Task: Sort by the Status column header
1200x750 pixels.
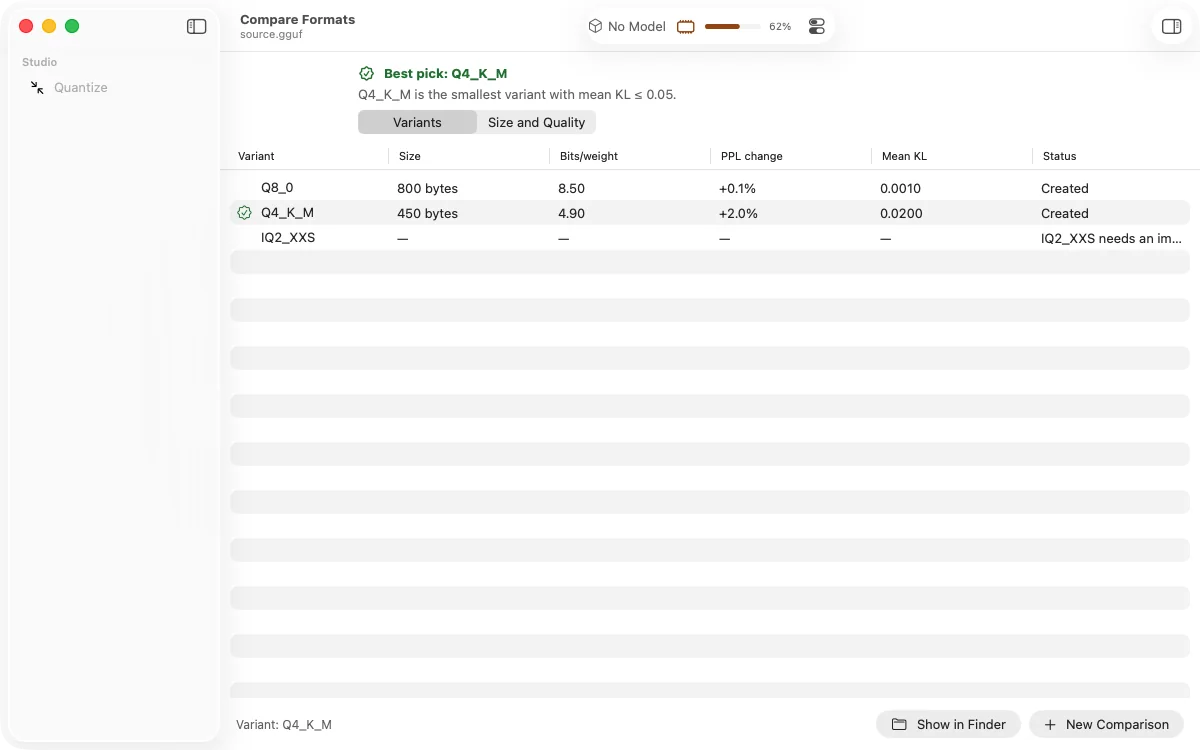Action: tap(1060, 156)
